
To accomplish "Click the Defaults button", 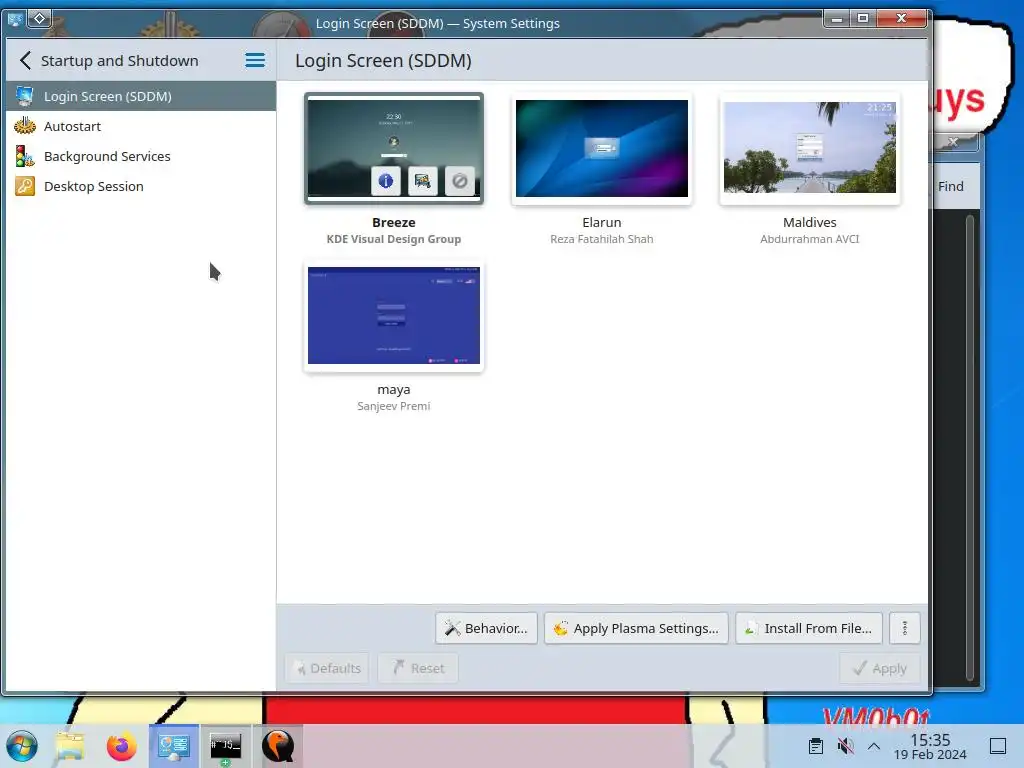I will tap(327, 668).
